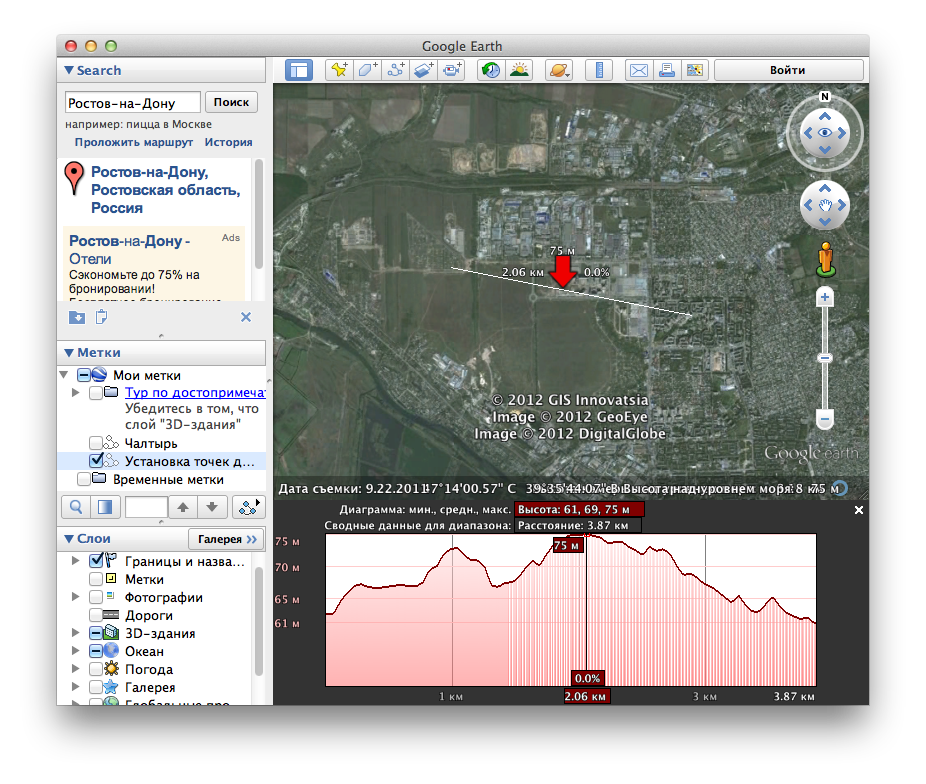Start recording a tour with the camera icon
This screenshot has width=926, height=784.
(x=452, y=70)
